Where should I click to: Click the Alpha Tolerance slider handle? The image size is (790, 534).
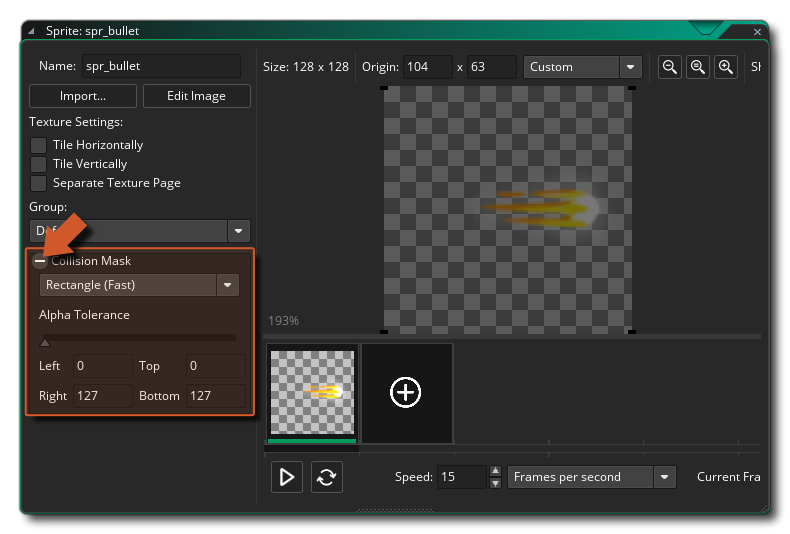[45, 343]
